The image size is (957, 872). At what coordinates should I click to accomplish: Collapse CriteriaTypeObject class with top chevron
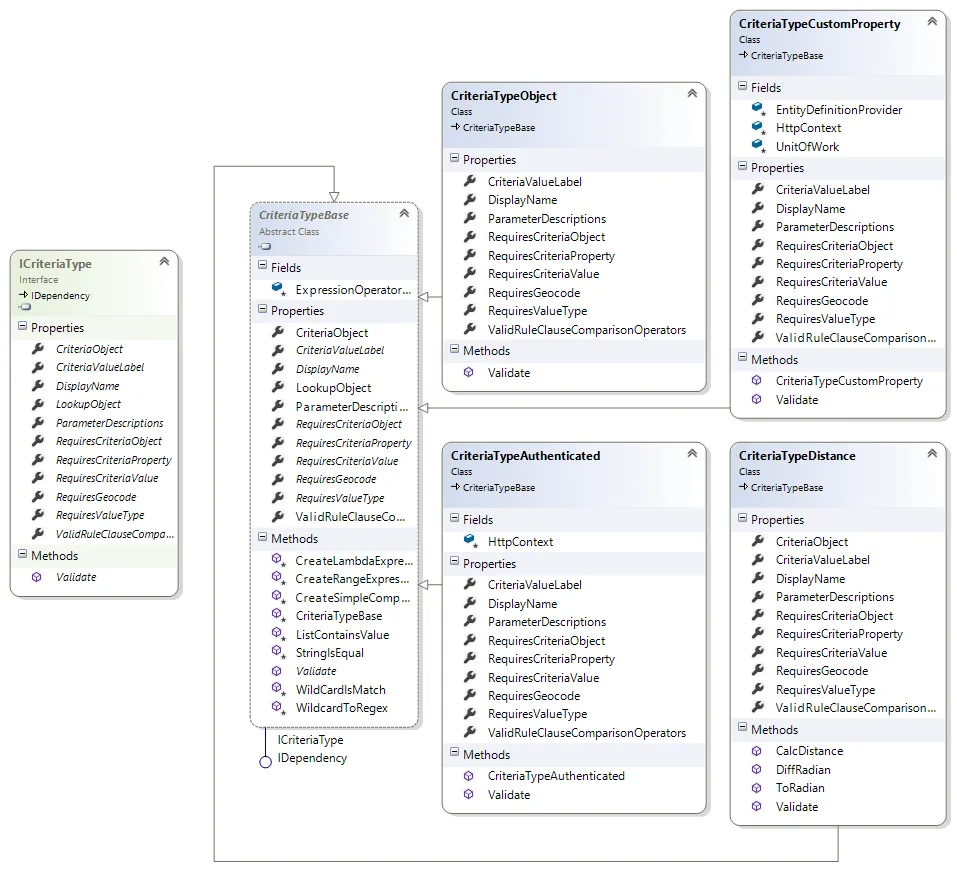tap(692, 93)
